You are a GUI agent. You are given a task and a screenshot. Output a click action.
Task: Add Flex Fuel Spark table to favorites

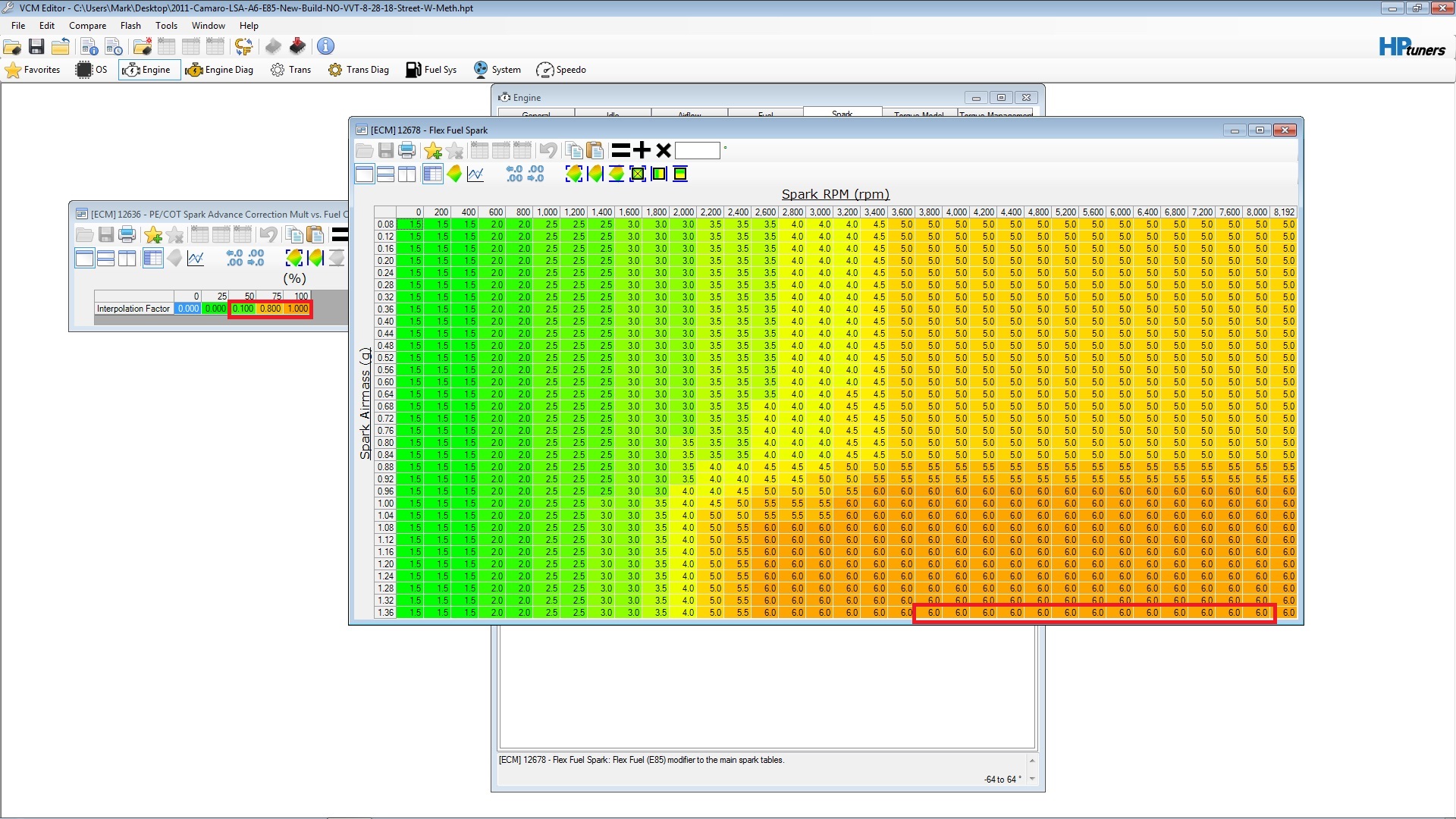click(433, 150)
